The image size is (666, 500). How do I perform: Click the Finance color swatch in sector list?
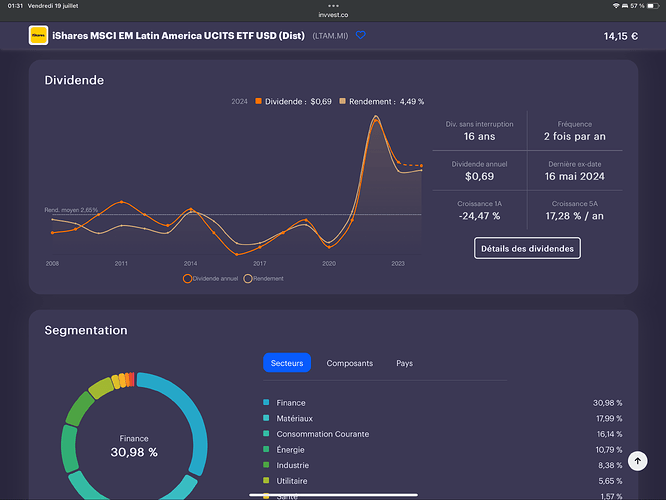click(266, 402)
